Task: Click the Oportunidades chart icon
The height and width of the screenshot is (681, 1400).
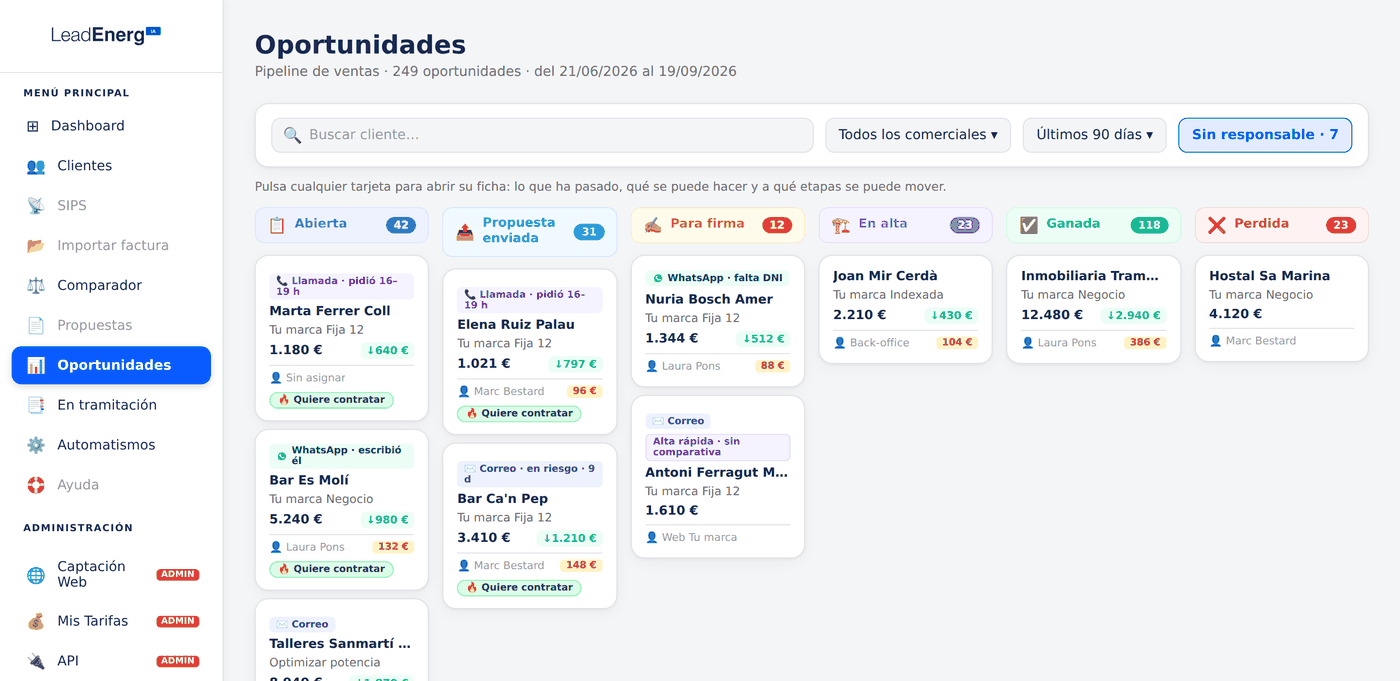Action: click(36, 365)
